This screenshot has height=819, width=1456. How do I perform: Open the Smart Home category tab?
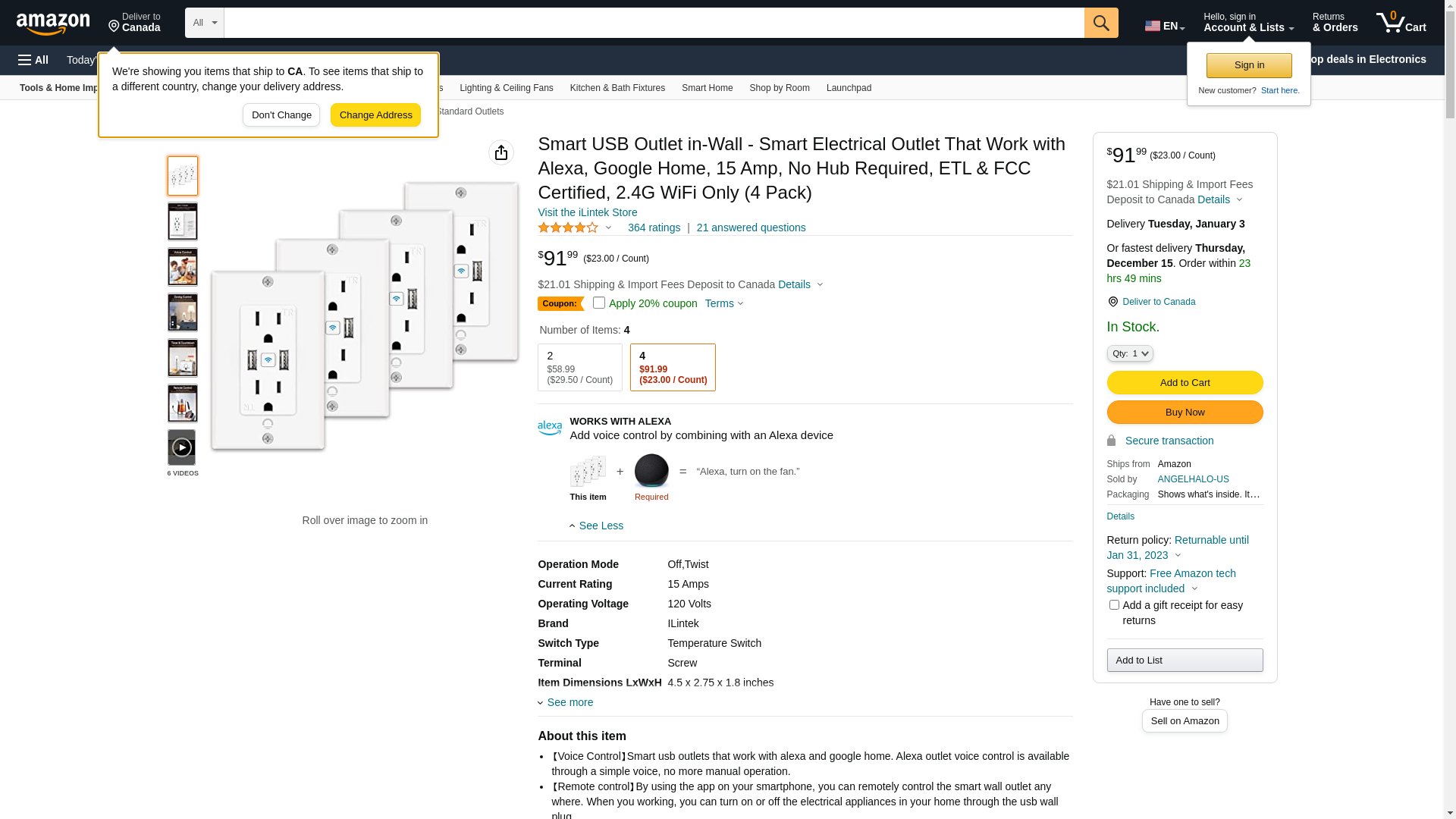(707, 88)
